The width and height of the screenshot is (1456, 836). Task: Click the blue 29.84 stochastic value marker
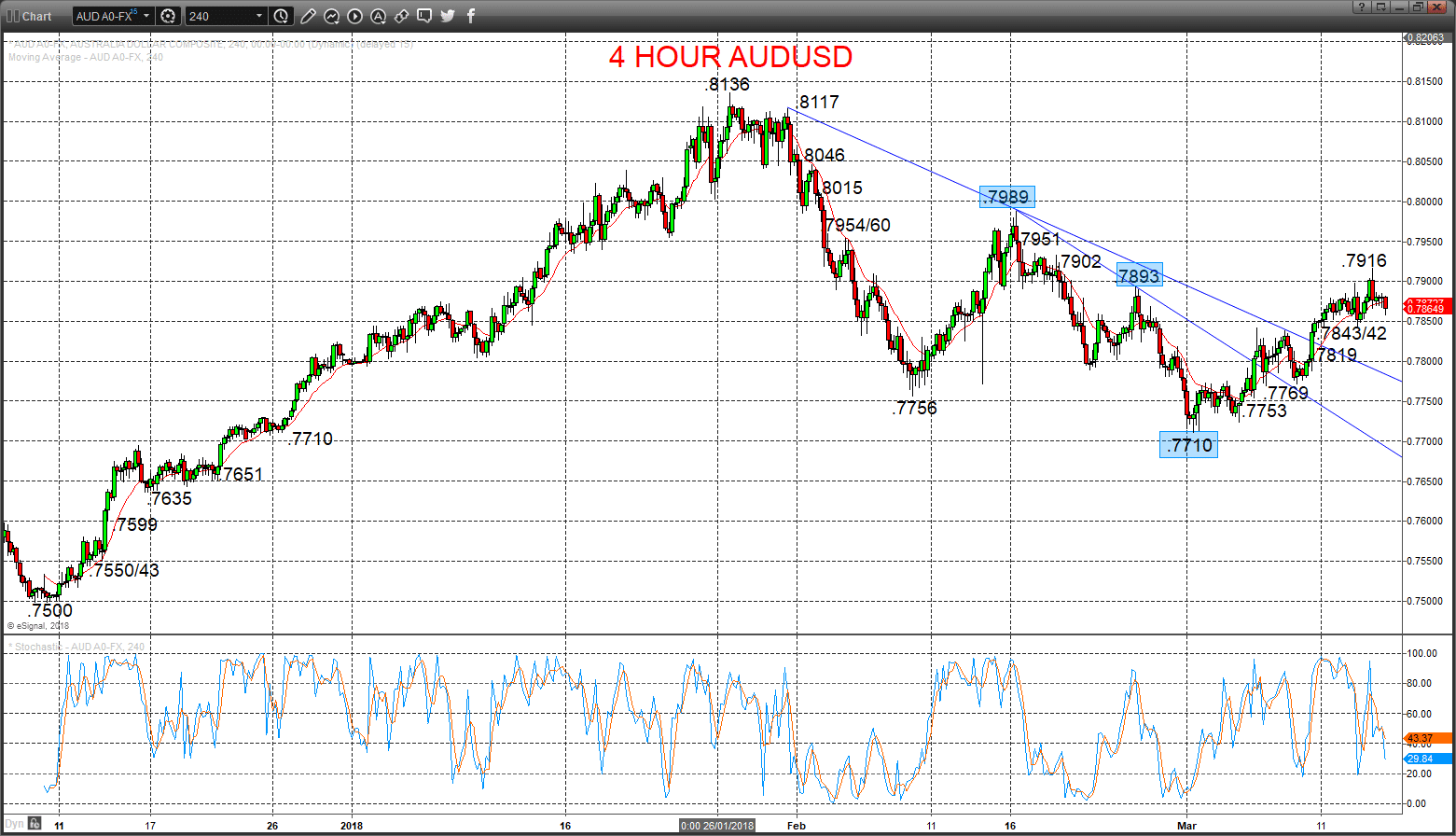[1428, 759]
